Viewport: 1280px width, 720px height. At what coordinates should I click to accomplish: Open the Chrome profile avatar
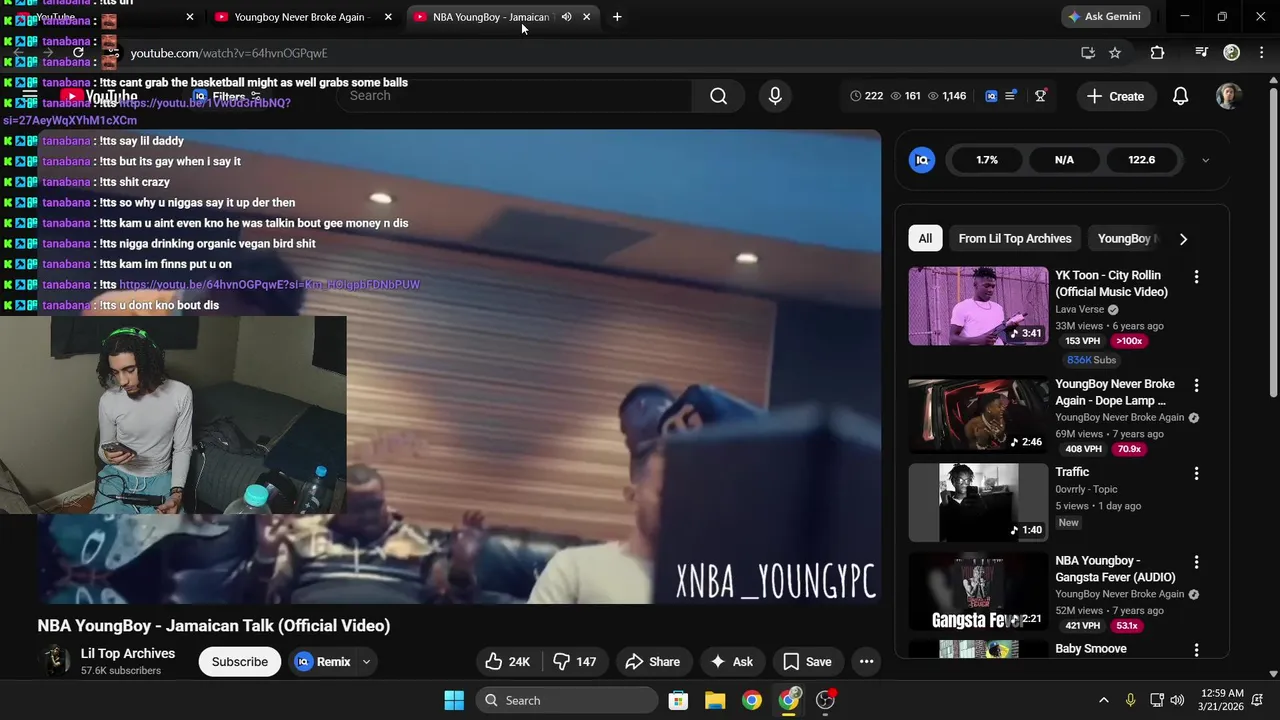click(1232, 53)
